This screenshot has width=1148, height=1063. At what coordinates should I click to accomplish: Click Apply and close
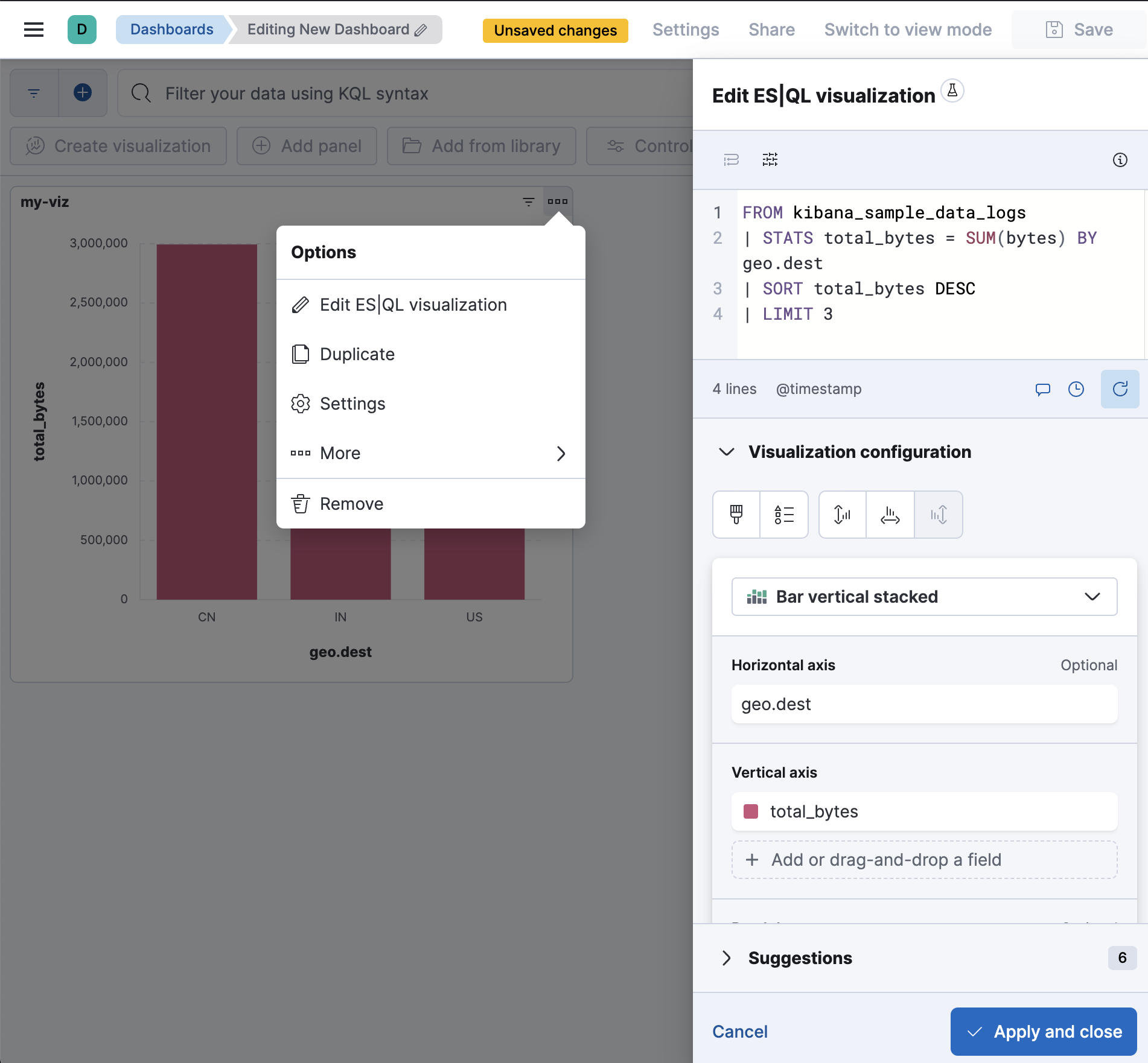pyautogui.click(x=1044, y=1032)
